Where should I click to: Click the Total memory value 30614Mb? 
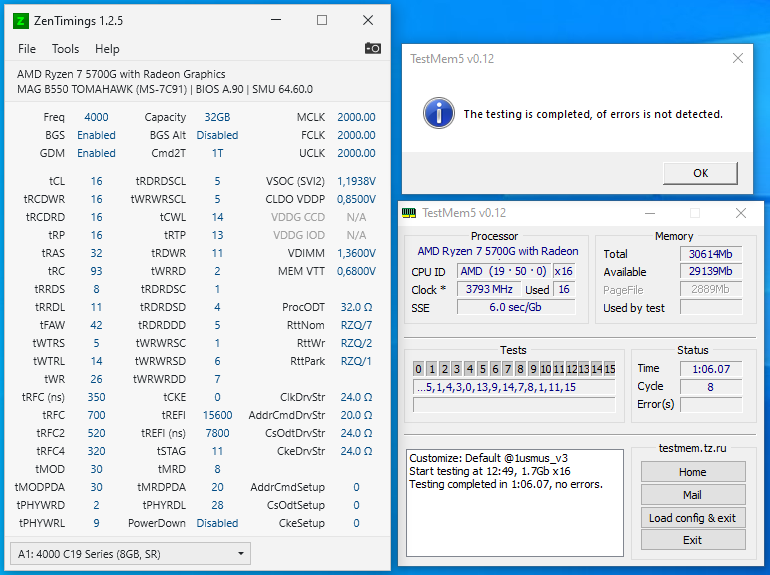point(711,254)
